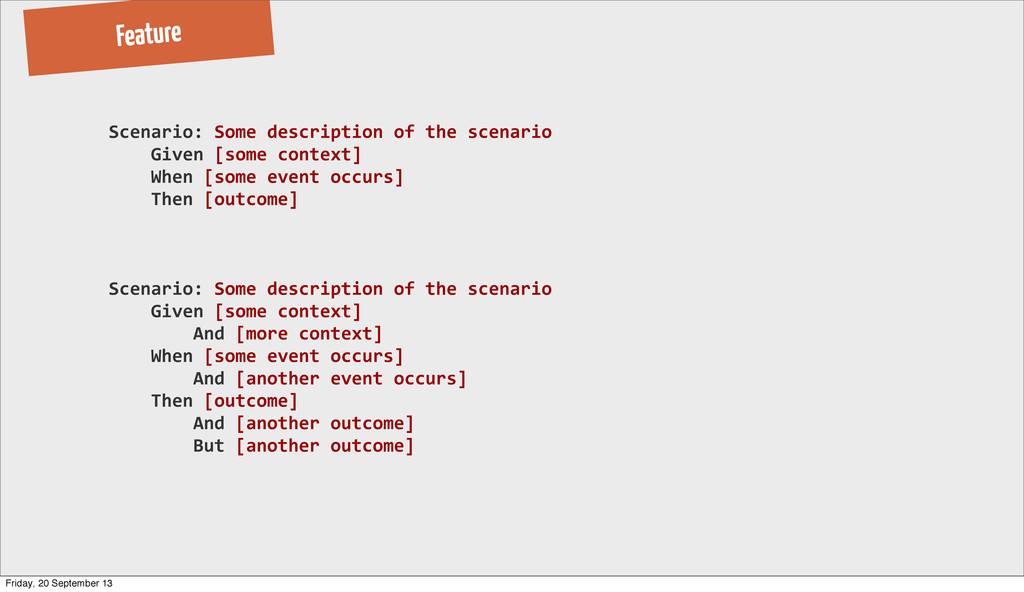1024x592 pixels.
Task: Select the first scenario description text
Action: point(383,132)
